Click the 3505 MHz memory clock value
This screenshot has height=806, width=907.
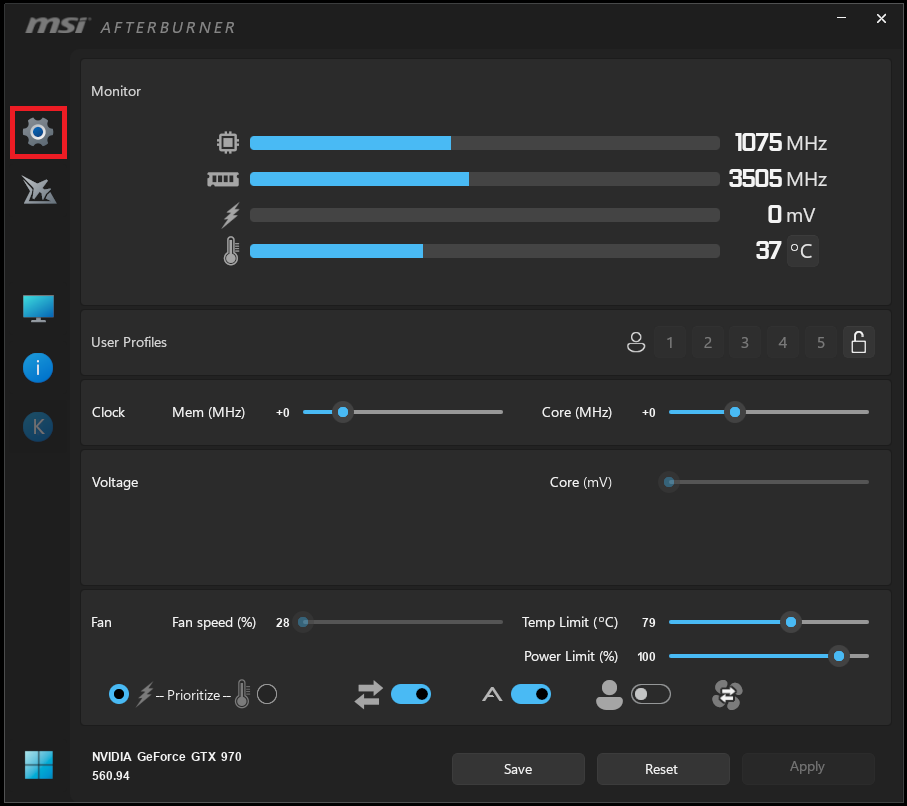point(777,179)
